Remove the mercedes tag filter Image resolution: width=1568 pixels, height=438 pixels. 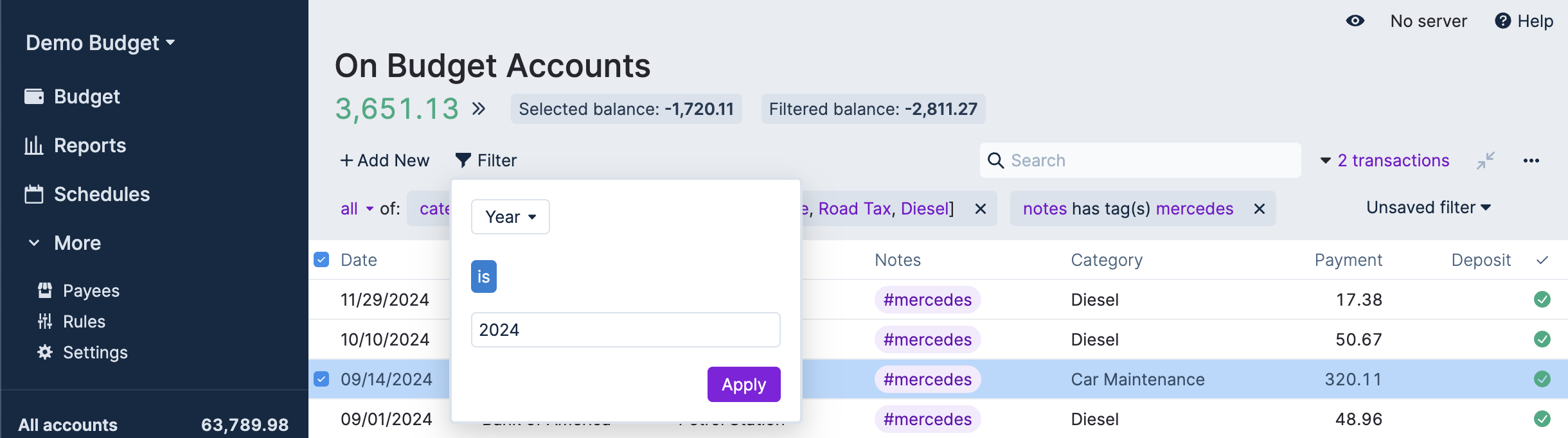(x=1260, y=209)
